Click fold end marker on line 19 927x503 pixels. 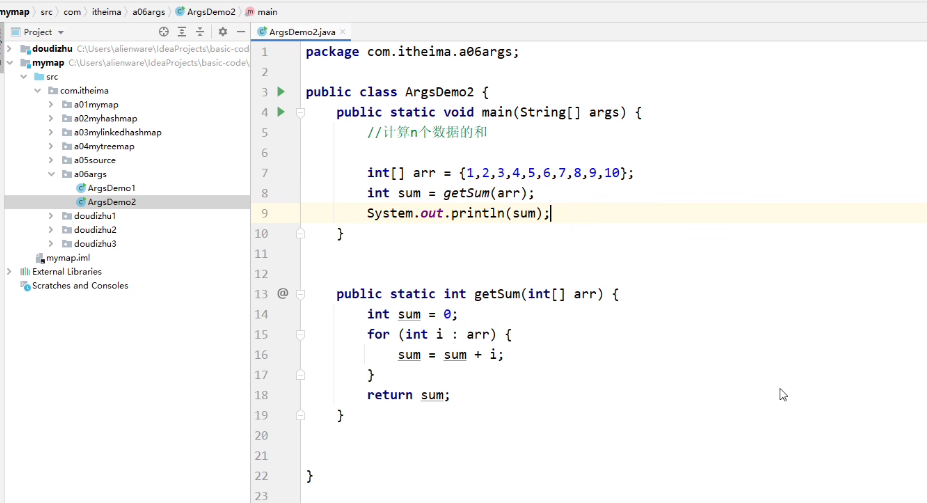coord(300,415)
